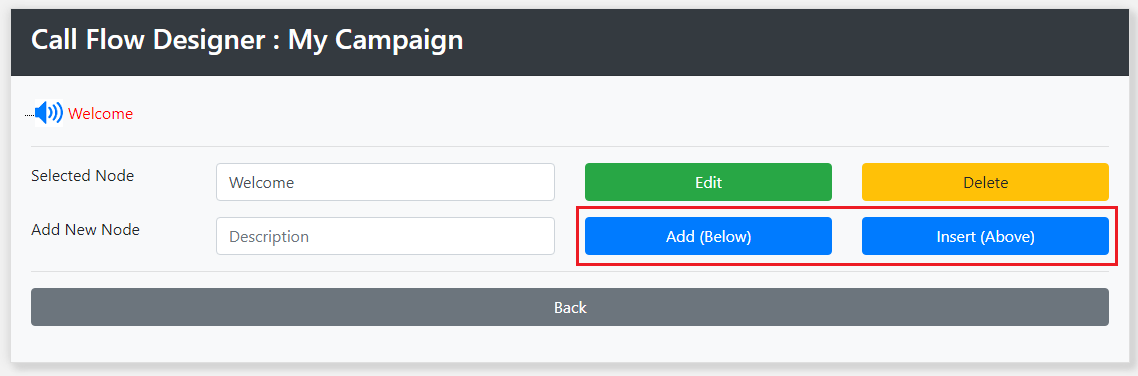Image resolution: width=1138 pixels, height=376 pixels.
Task: Click the Insert (Above) button
Action: 985,236
